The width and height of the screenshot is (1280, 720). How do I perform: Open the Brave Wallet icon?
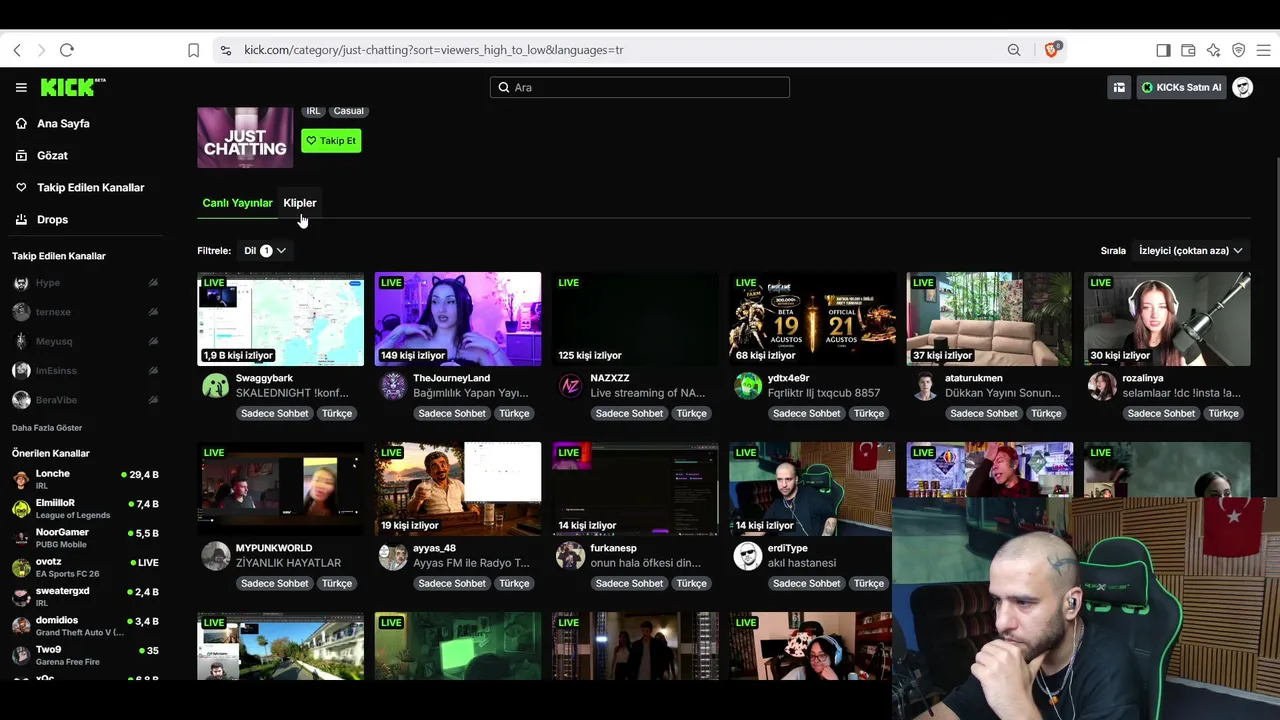pos(1188,50)
